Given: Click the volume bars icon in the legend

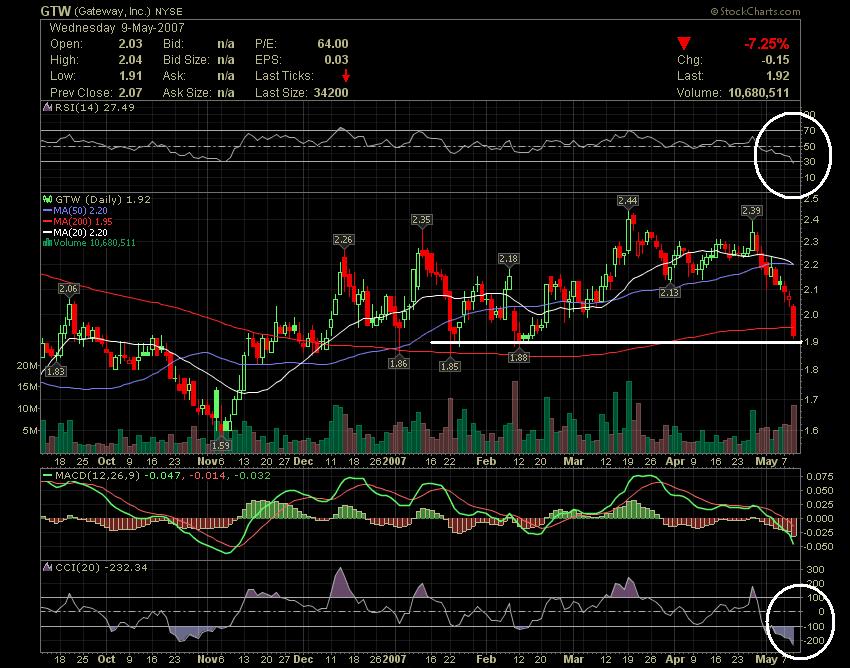Looking at the screenshot, I should (x=48, y=243).
